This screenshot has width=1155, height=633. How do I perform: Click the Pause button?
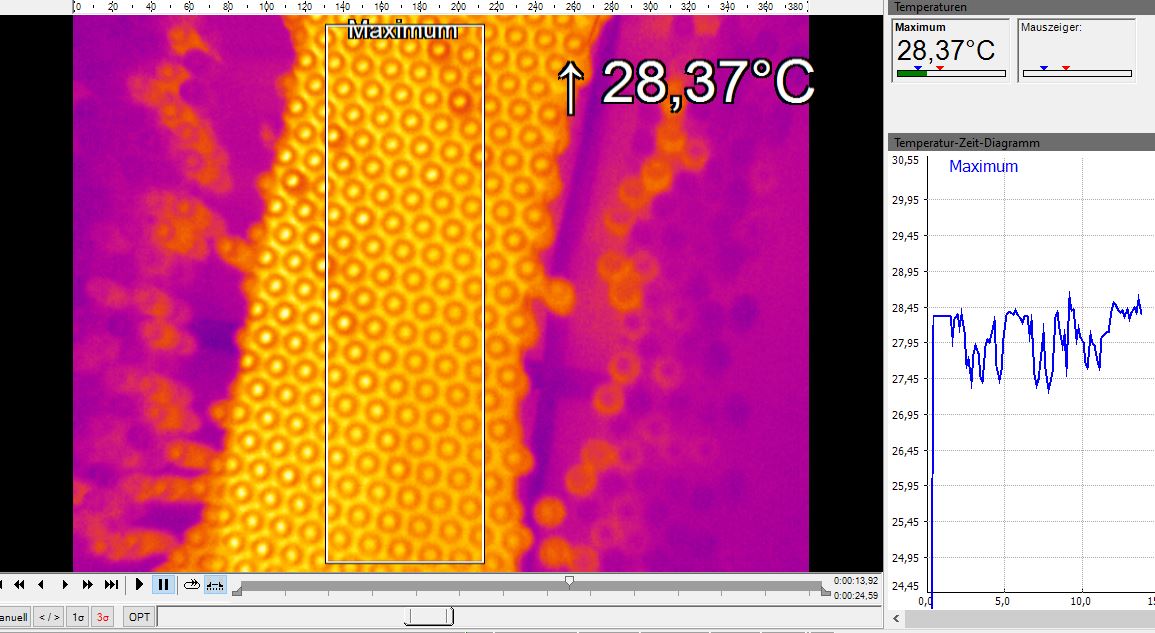coord(164,585)
